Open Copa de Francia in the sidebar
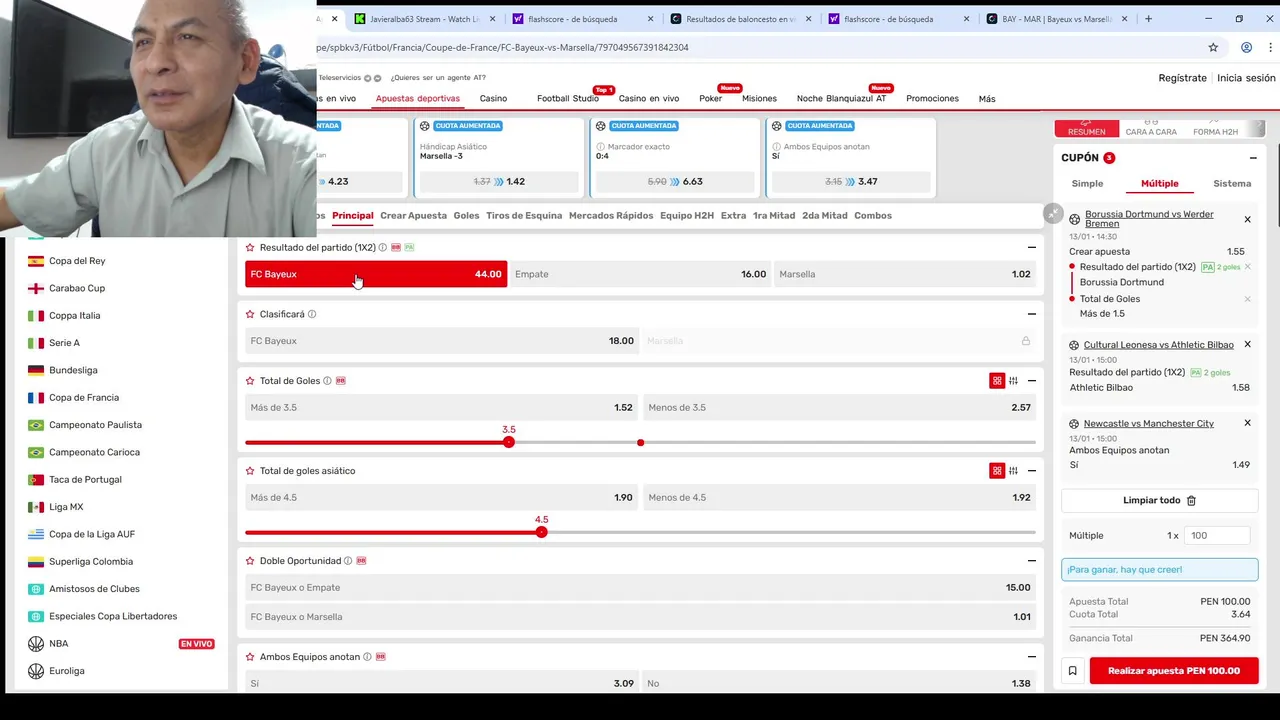This screenshot has height=720, width=1280. click(84, 398)
